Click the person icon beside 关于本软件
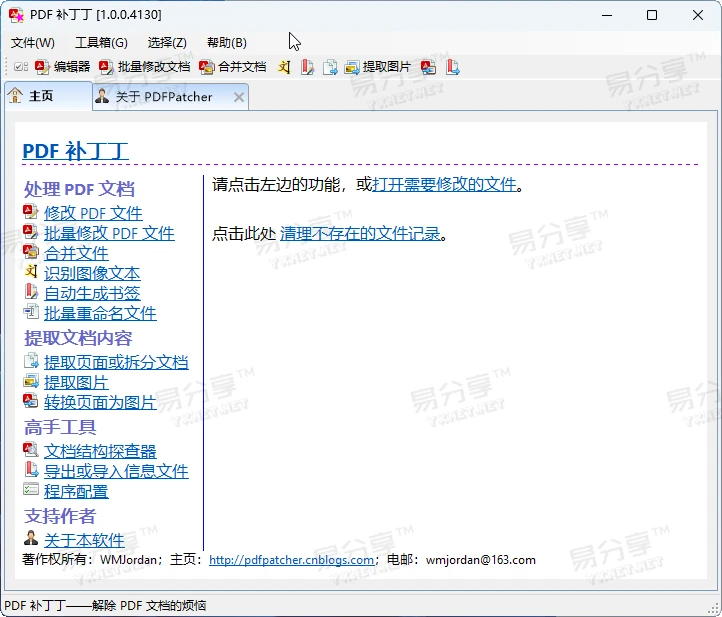The width and height of the screenshot is (722, 617). click(x=31, y=538)
